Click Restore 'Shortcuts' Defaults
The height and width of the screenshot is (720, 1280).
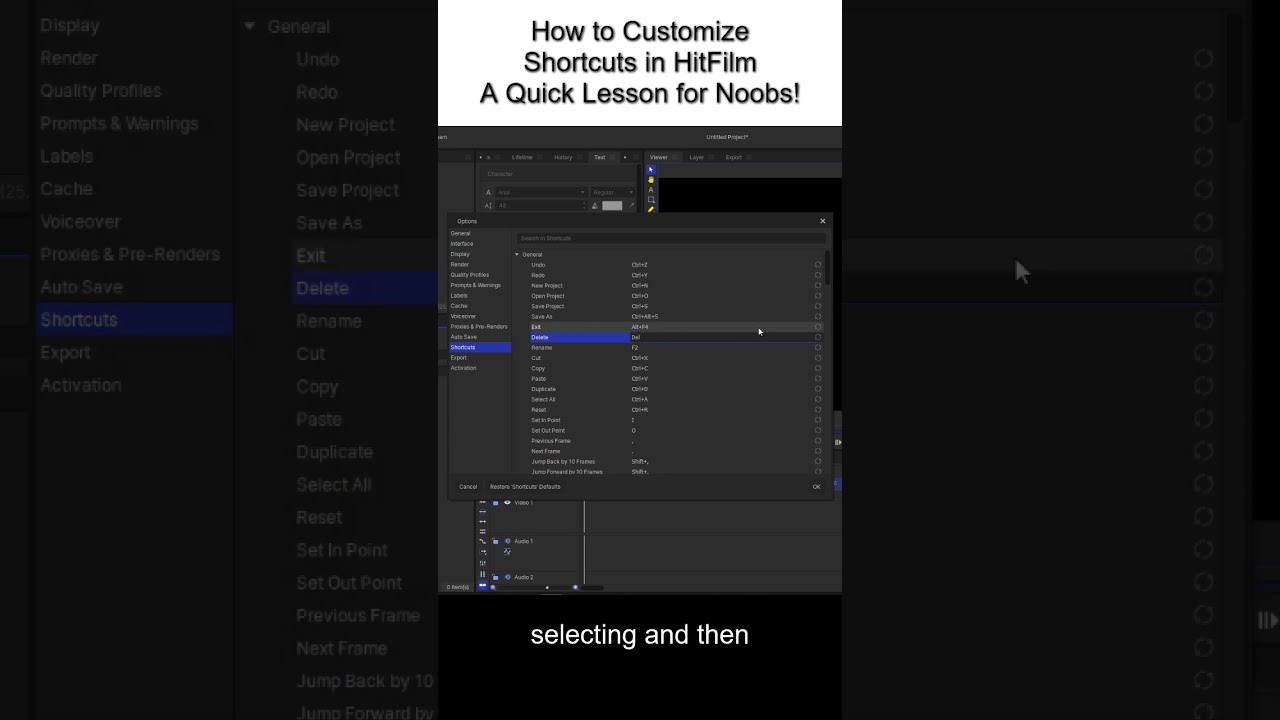[525, 487]
